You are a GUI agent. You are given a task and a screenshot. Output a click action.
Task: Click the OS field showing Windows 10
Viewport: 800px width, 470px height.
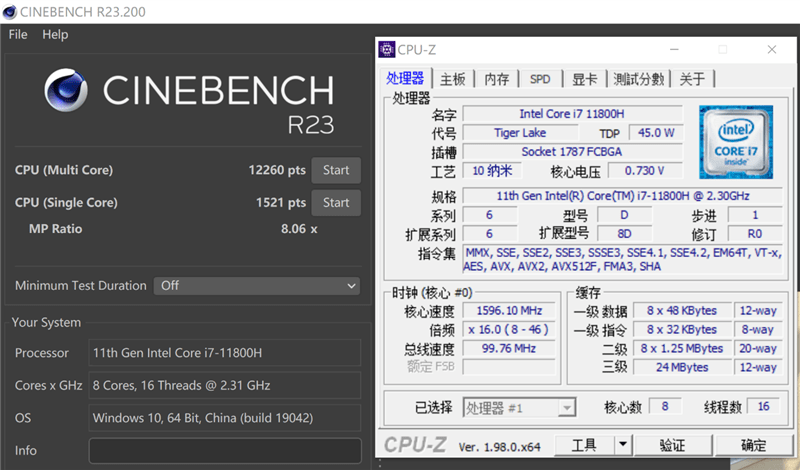pos(225,418)
